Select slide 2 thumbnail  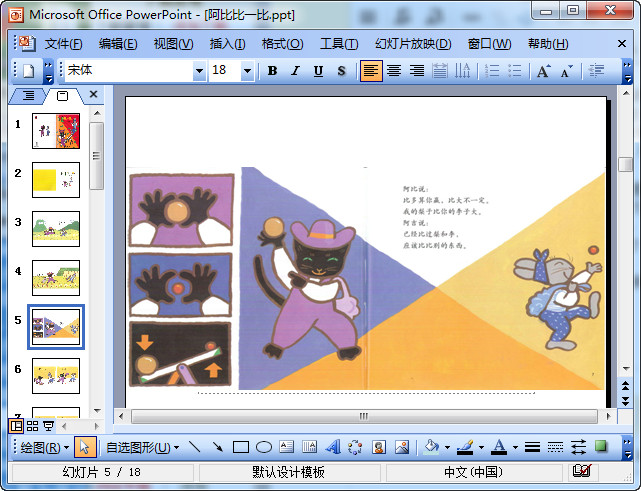click(x=56, y=180)
